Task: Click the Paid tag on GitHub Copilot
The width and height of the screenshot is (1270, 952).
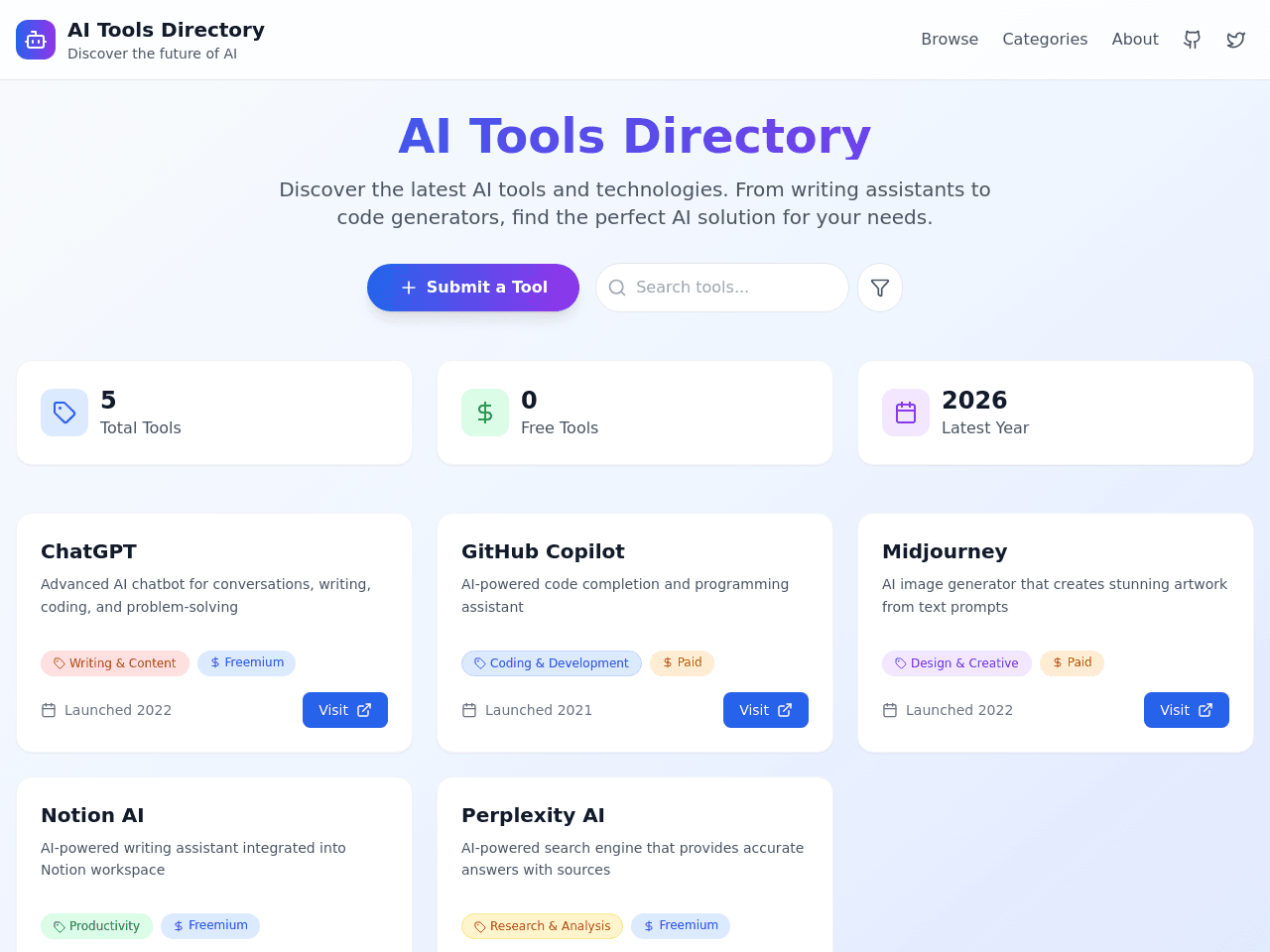Action: (x=683, y=662)
